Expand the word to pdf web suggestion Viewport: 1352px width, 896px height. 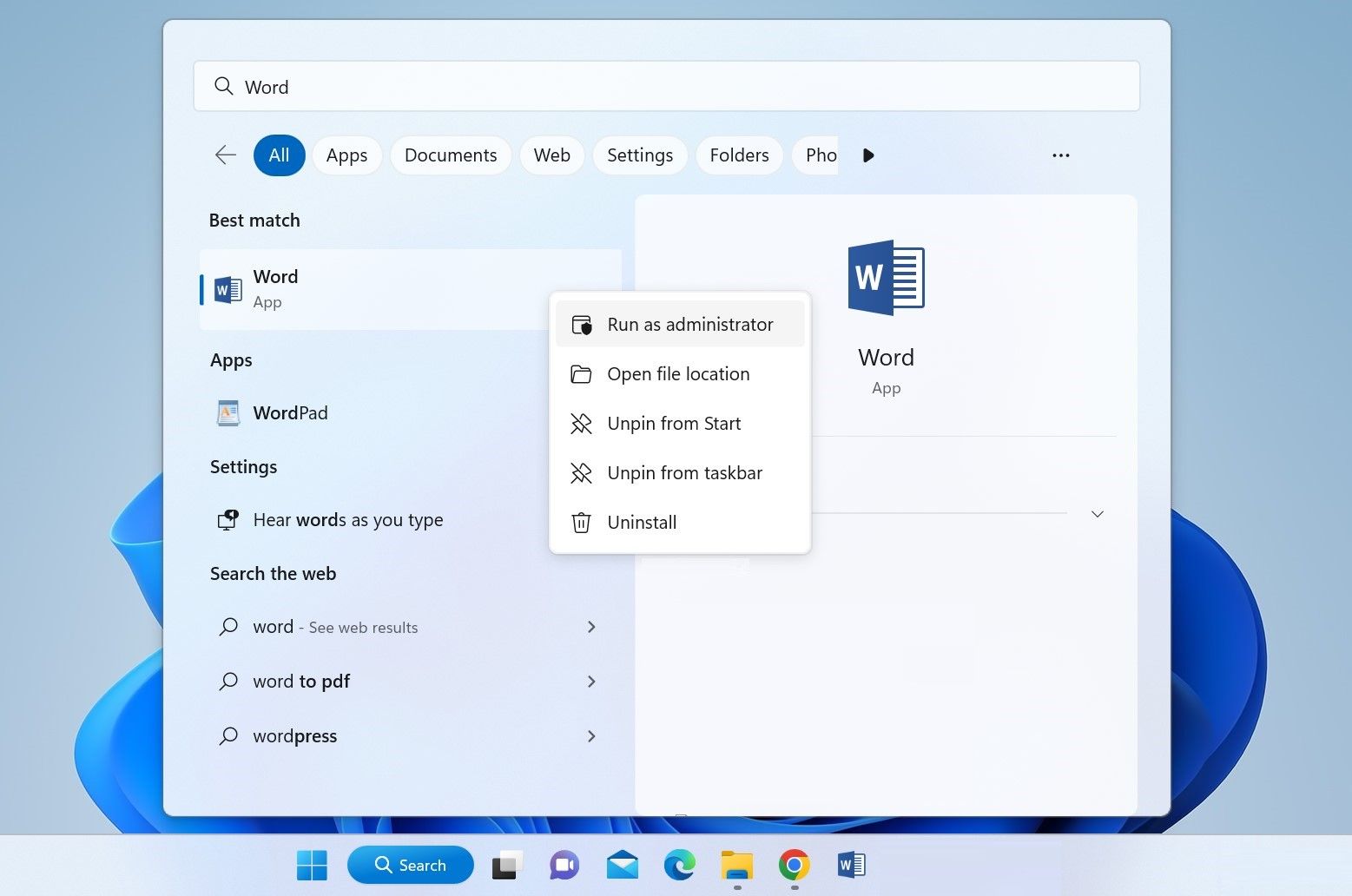click(591, 682)
